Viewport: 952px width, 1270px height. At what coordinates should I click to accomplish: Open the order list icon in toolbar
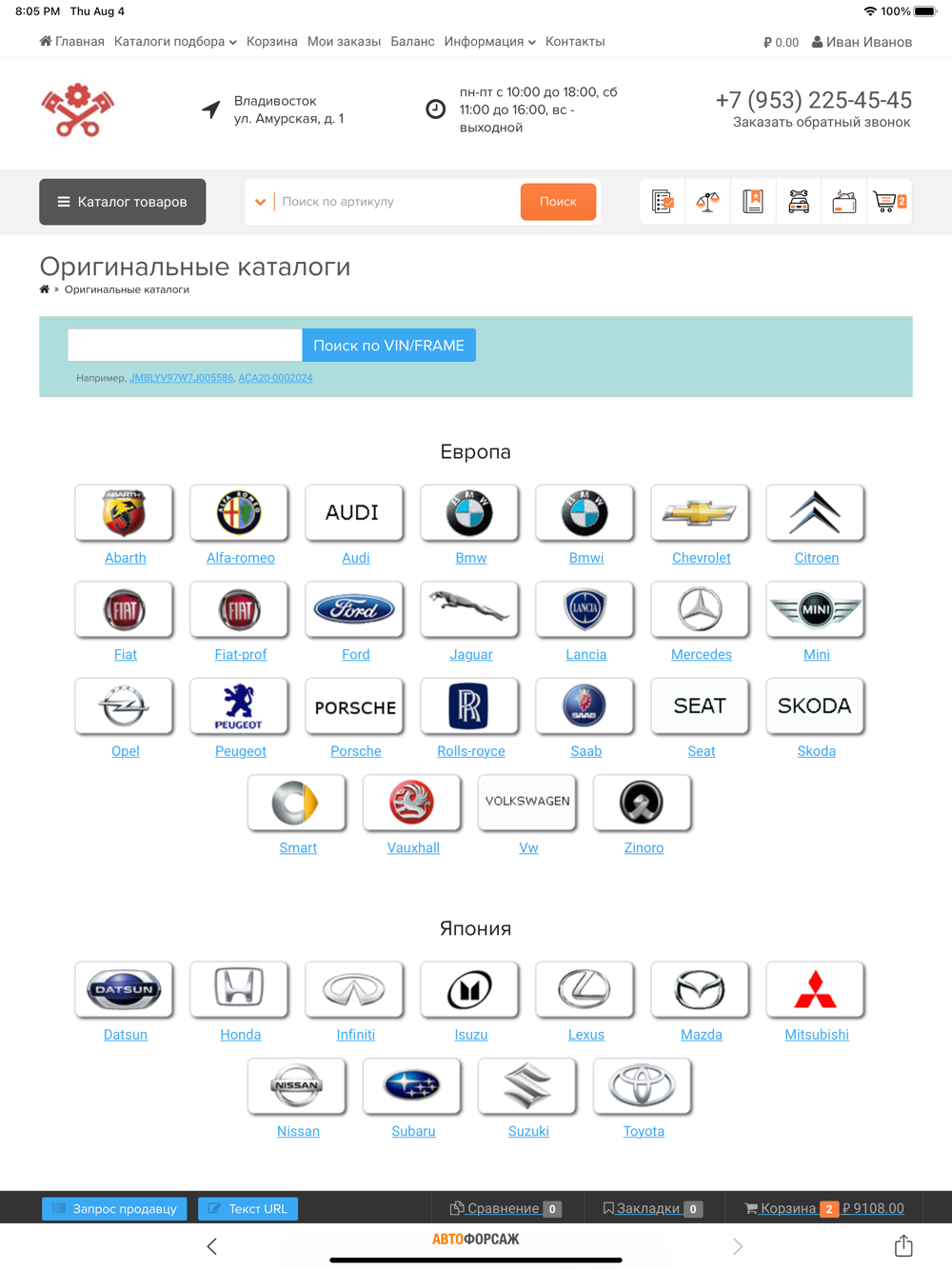(663, 202)
